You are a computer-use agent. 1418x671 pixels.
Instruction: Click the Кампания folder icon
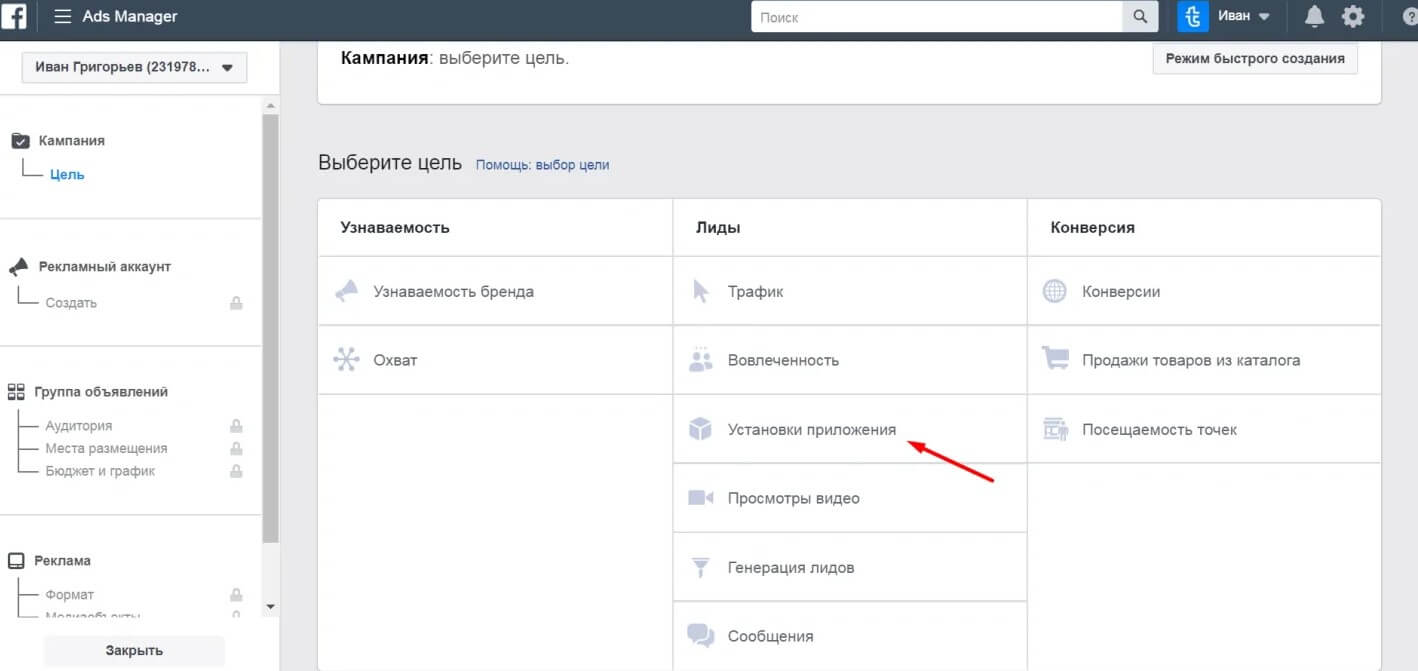point(20,141)
